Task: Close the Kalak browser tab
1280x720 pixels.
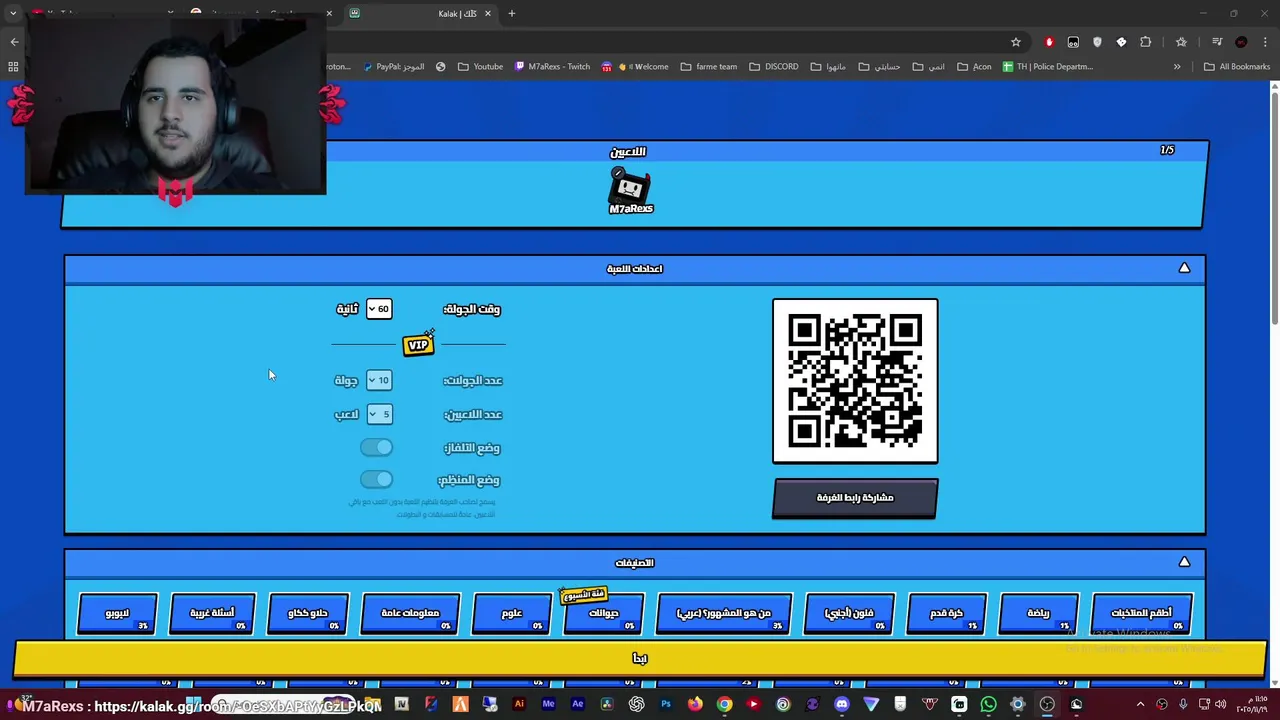Action: [488, 14]
